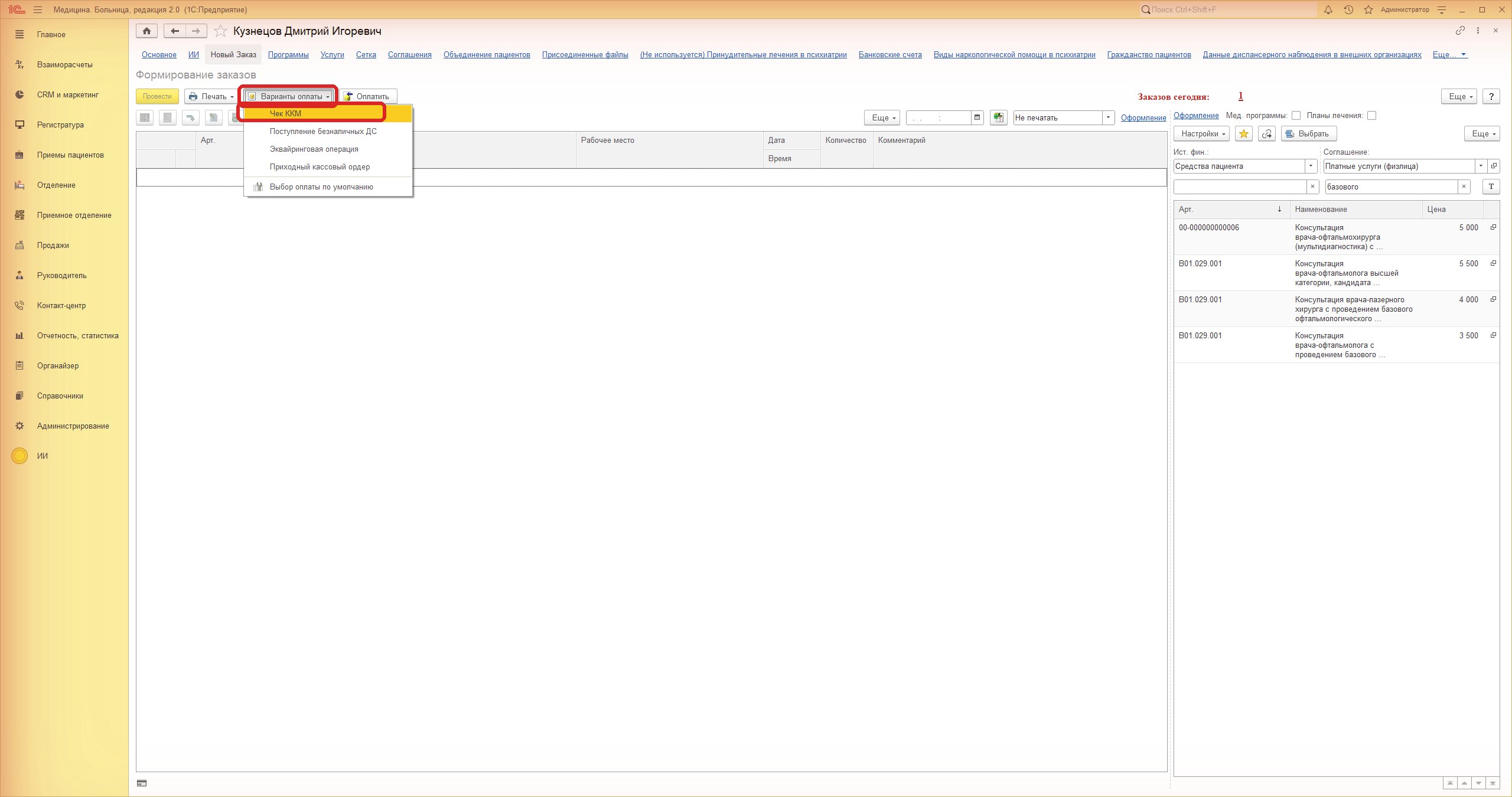Open history clock icon in title bar

click(x=1348, y=9)
